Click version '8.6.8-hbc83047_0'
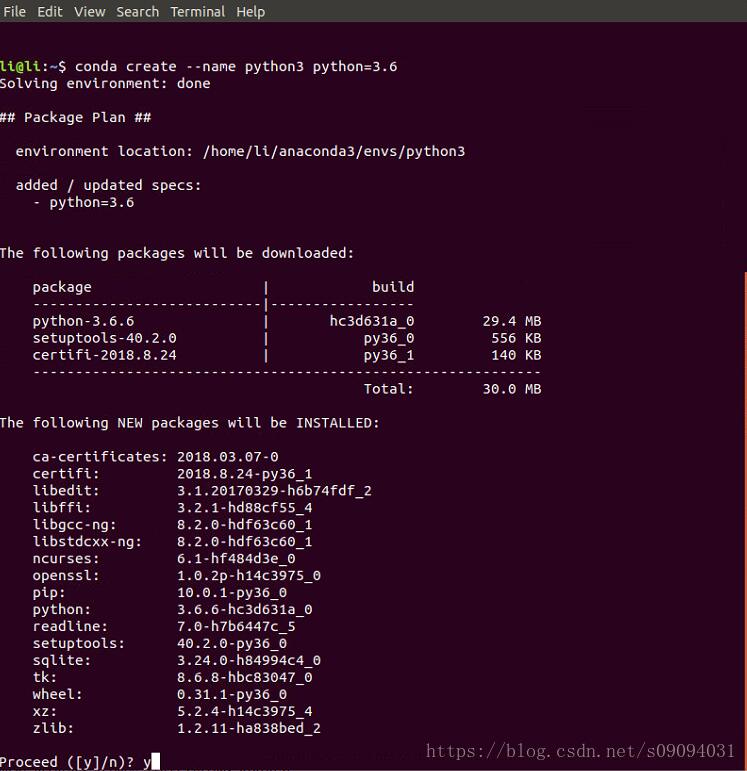 [x=244, y=678]
